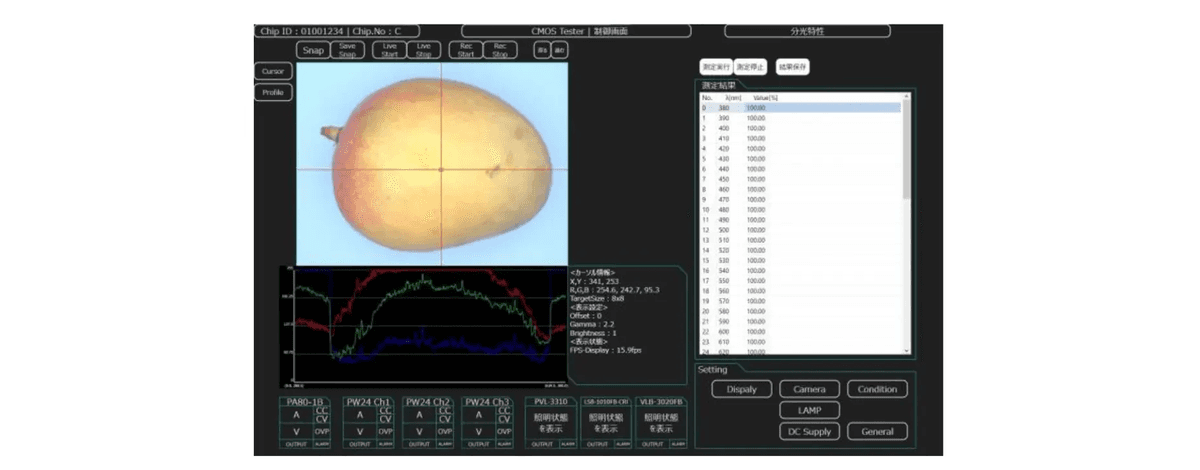Toggle OUTPUT for PA80-1B supply
This screenshot has width=1200, height=470.
(x=294, y=443)
